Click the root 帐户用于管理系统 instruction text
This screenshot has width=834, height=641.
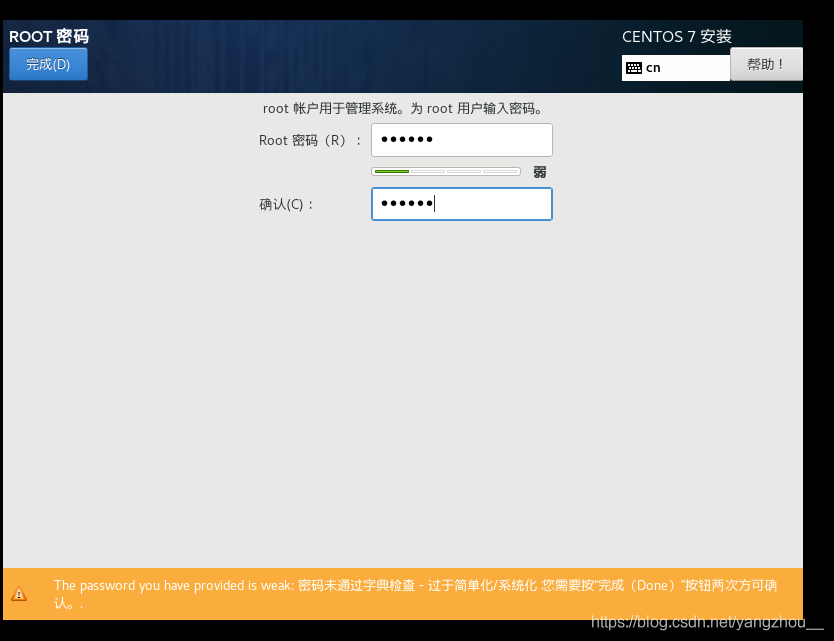(x=403, y=109)
